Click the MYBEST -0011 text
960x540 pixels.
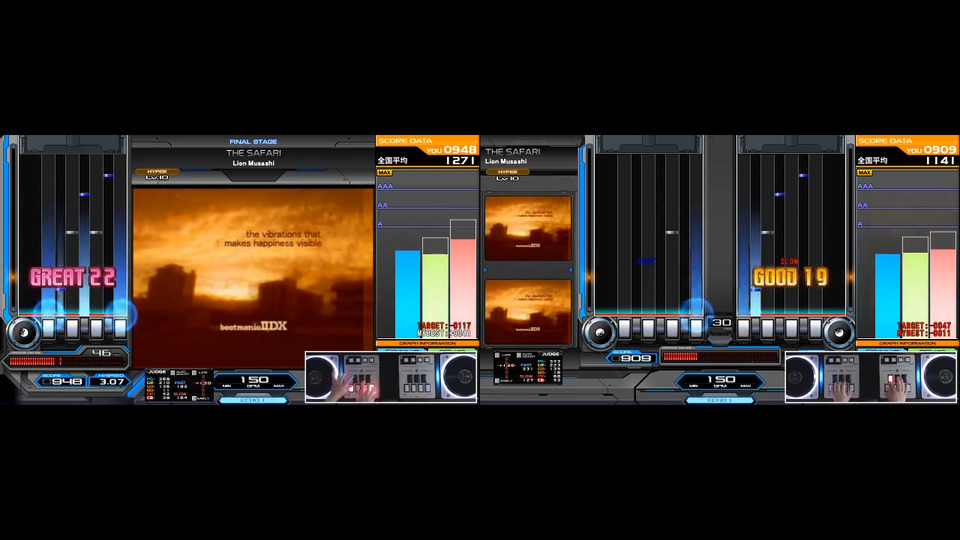[924, 333]
